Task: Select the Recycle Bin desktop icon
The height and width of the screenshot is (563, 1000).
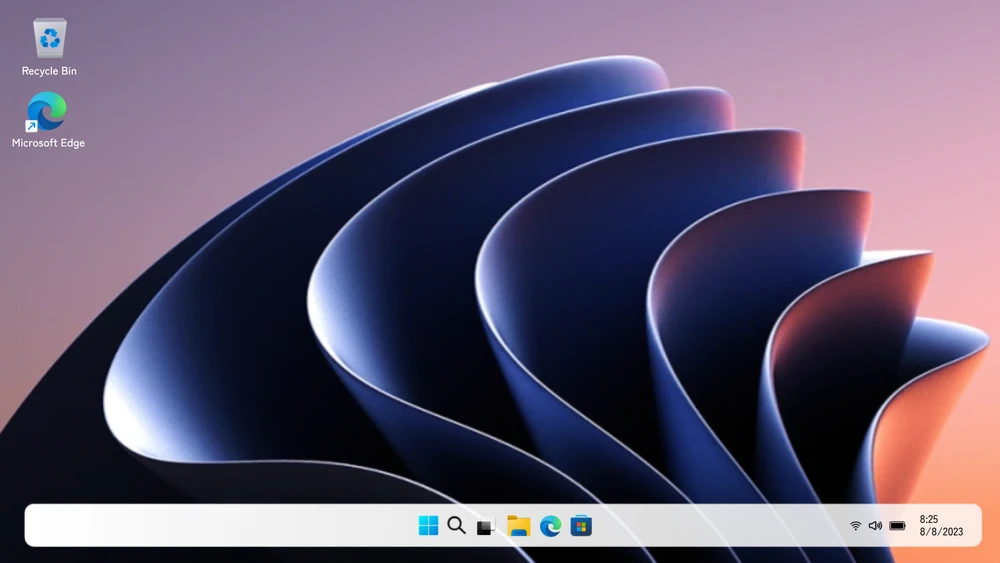Action: coord(49,38)
